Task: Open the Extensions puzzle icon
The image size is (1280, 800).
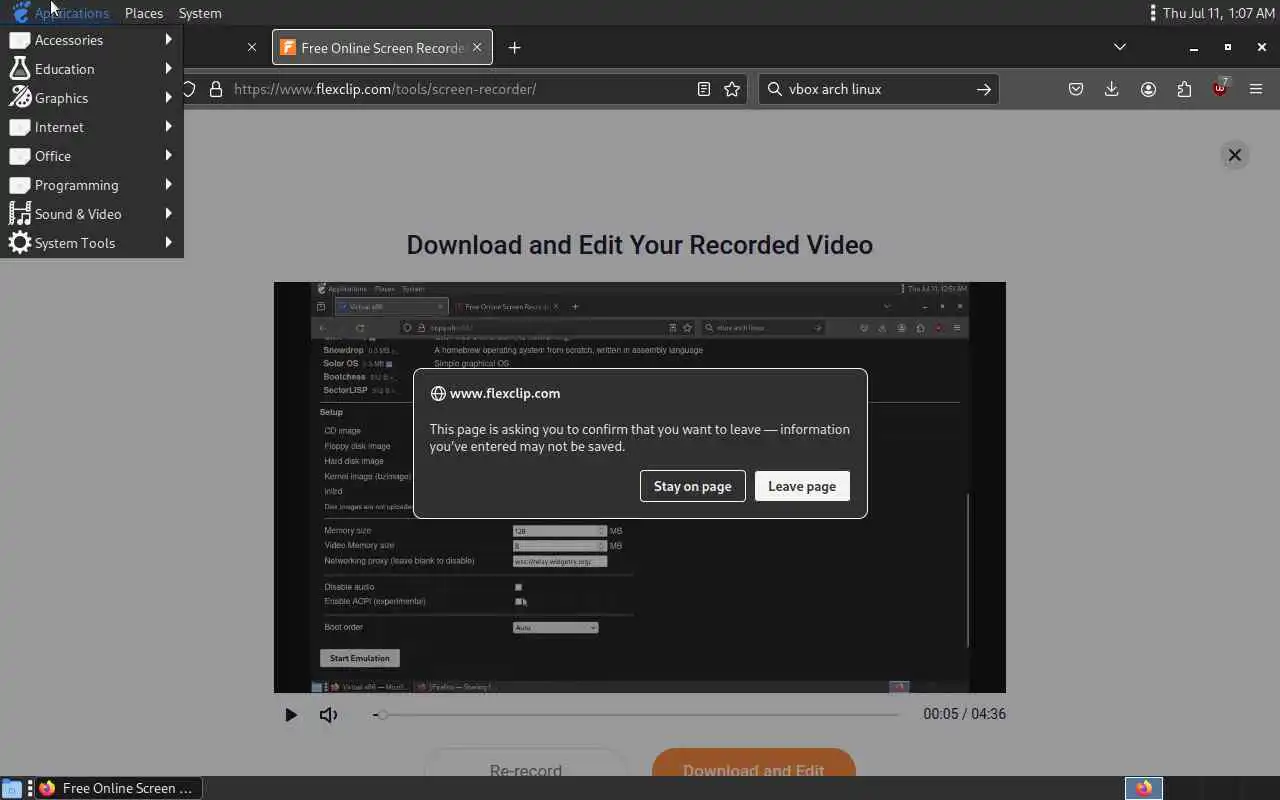Action: coord(1184,89)
